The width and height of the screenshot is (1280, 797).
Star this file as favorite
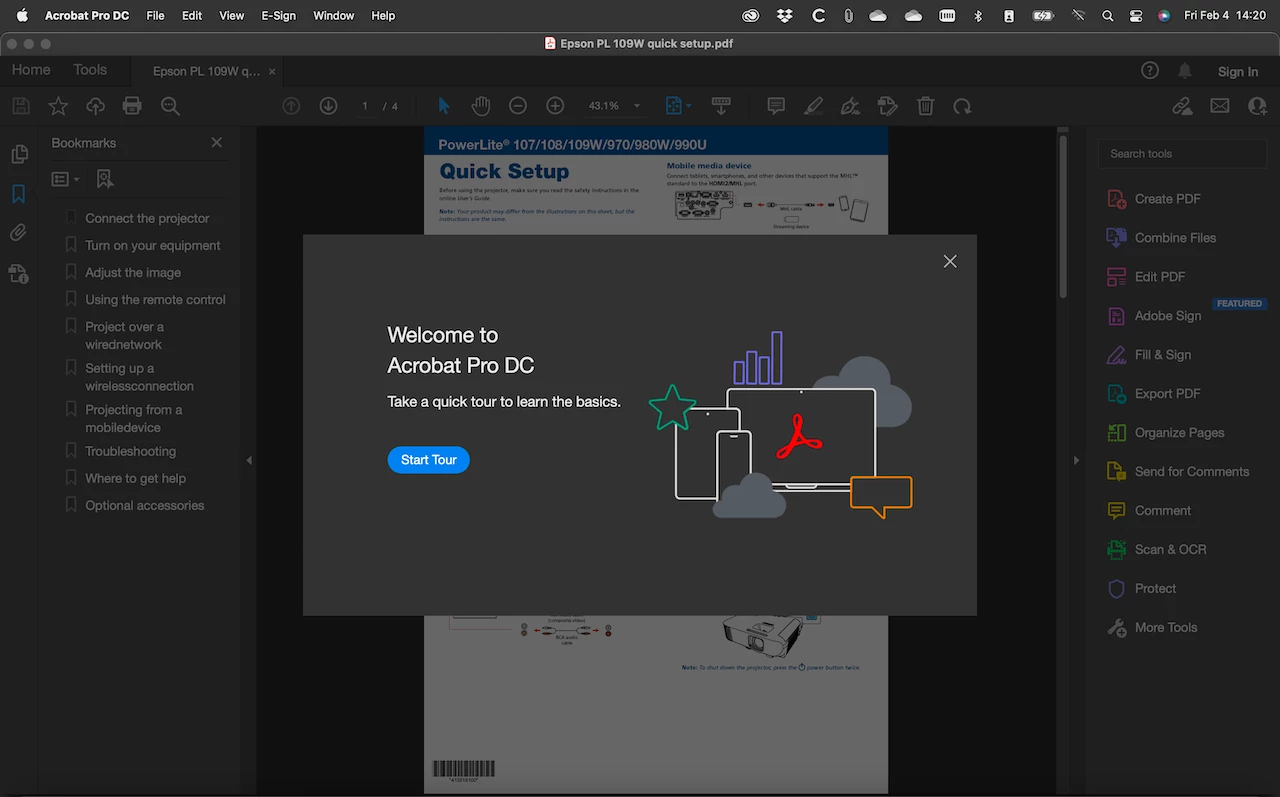[x=58, y=106]
